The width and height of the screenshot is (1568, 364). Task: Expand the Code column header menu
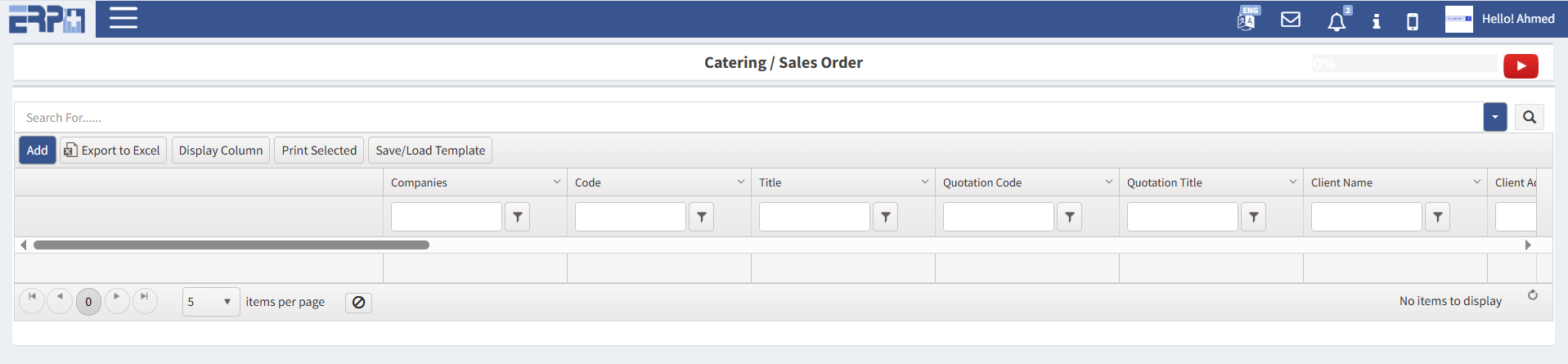[x=741, y=182]
